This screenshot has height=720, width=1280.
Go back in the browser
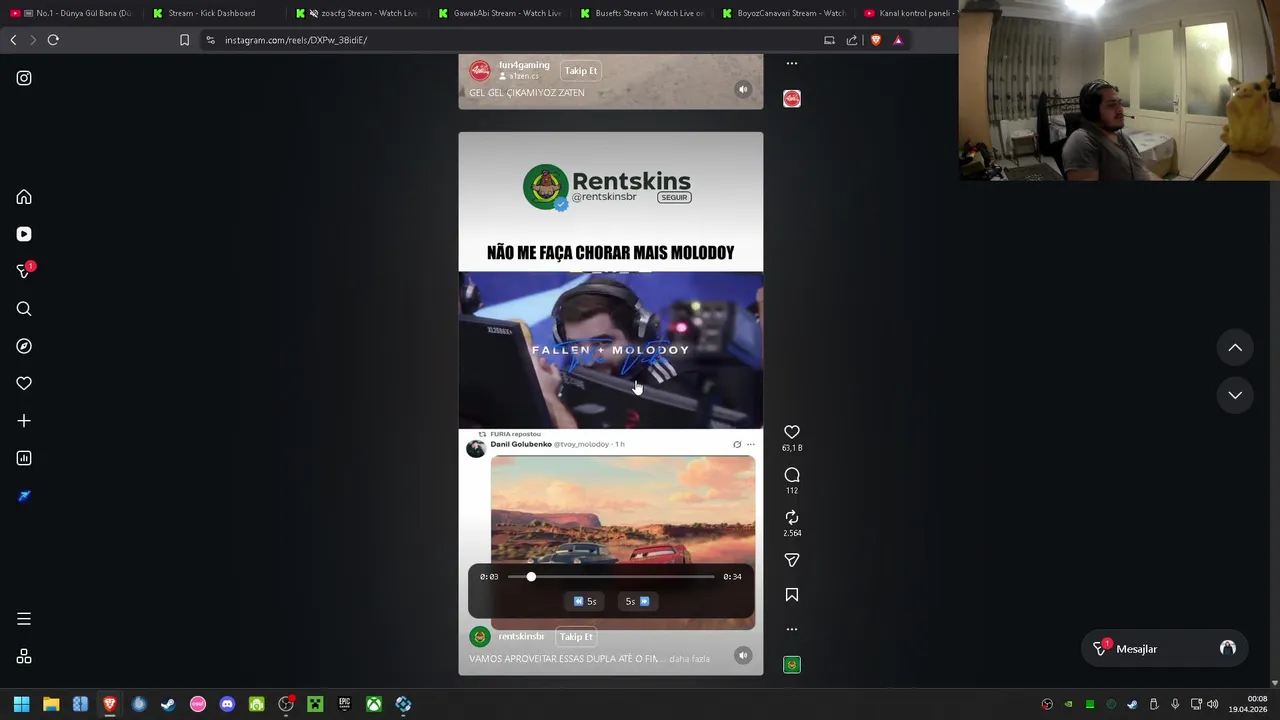tap(13, 40)
